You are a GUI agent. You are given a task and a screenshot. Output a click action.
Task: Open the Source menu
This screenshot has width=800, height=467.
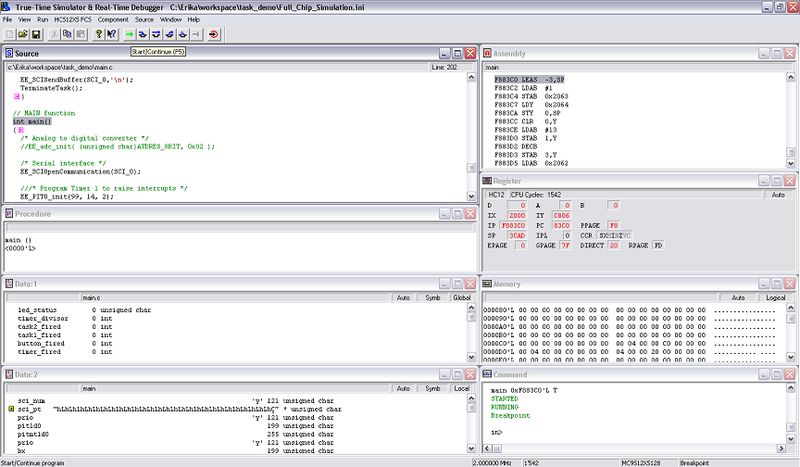tap(144, 19)
